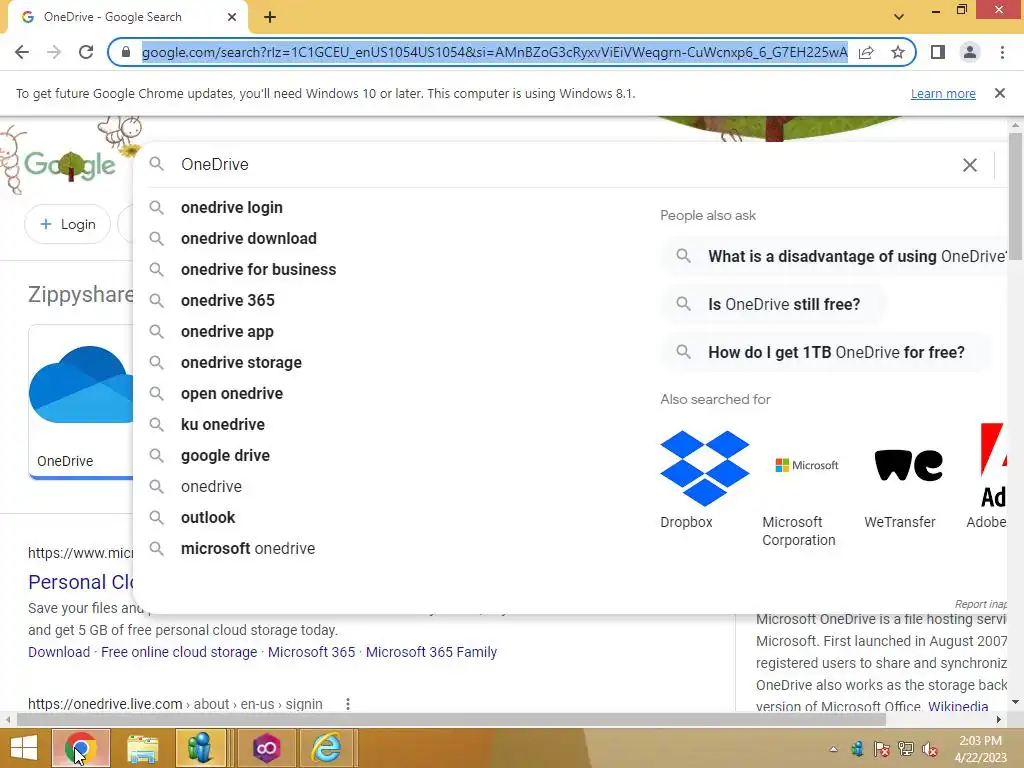Click into the OneDrive search field
Image resolution: width=1024 pixels, height=768 pixels.
562,165
